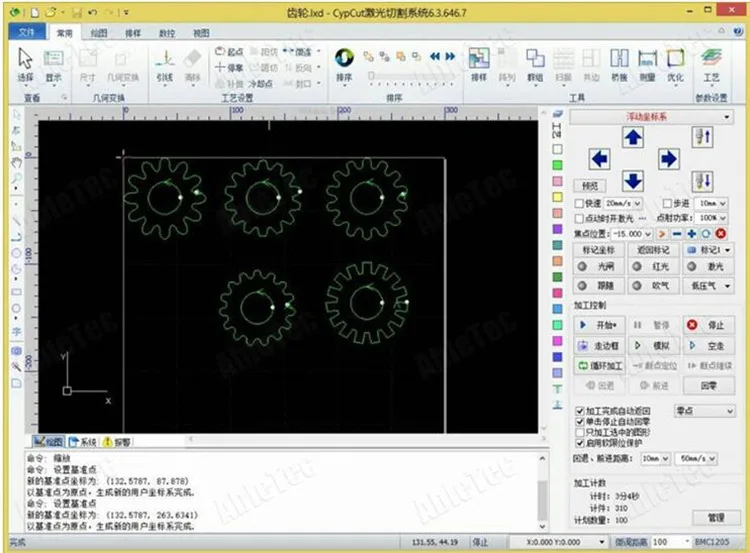The height and width of the screenshot is (553, 750).
Task: Enable the 步进 step mode checkbox
Action: coord(668,203)
